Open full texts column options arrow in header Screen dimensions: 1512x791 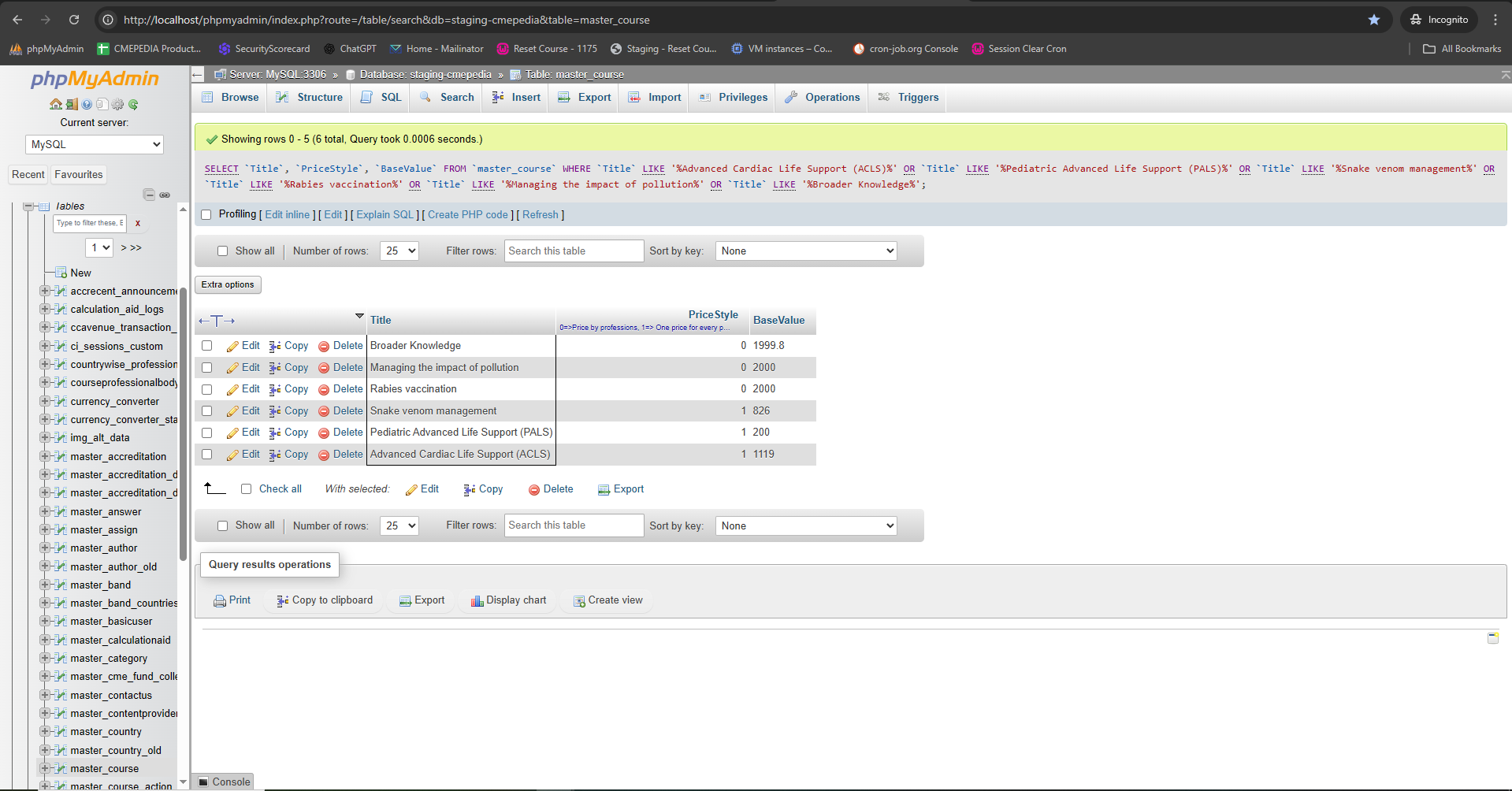pos(359,316)
